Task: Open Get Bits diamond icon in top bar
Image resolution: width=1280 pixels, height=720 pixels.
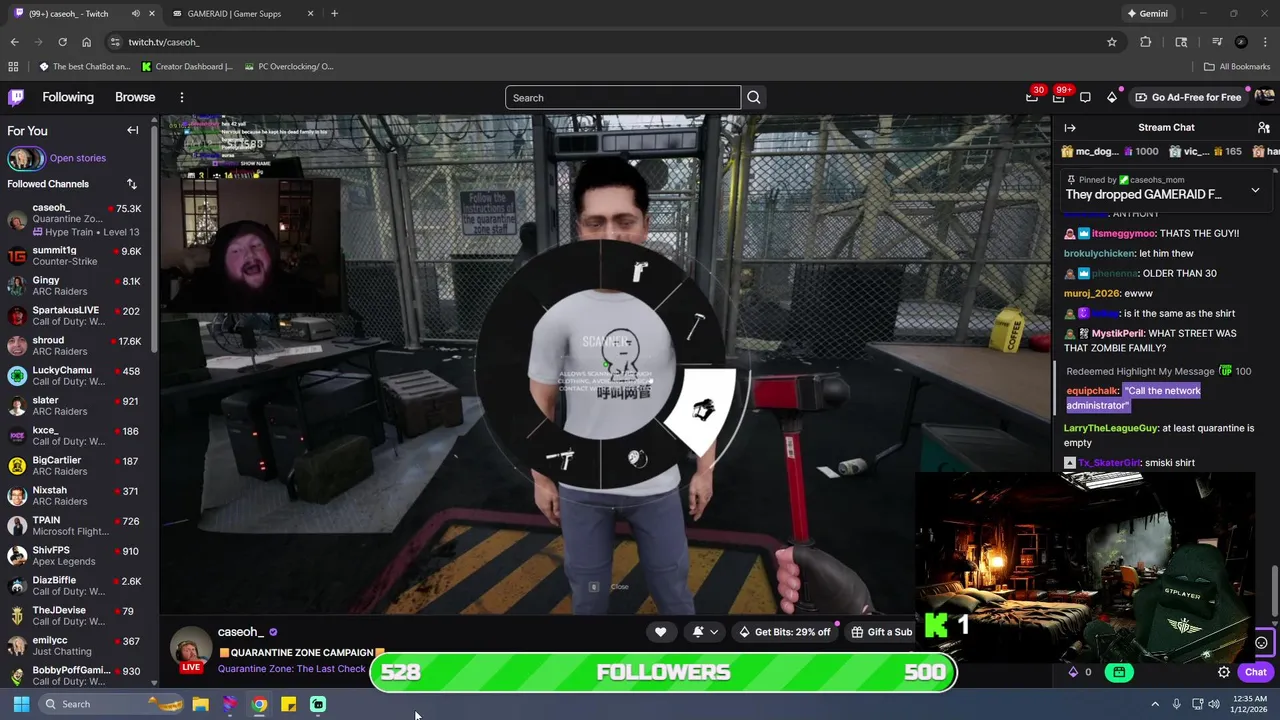Action: coord(1112,97)
